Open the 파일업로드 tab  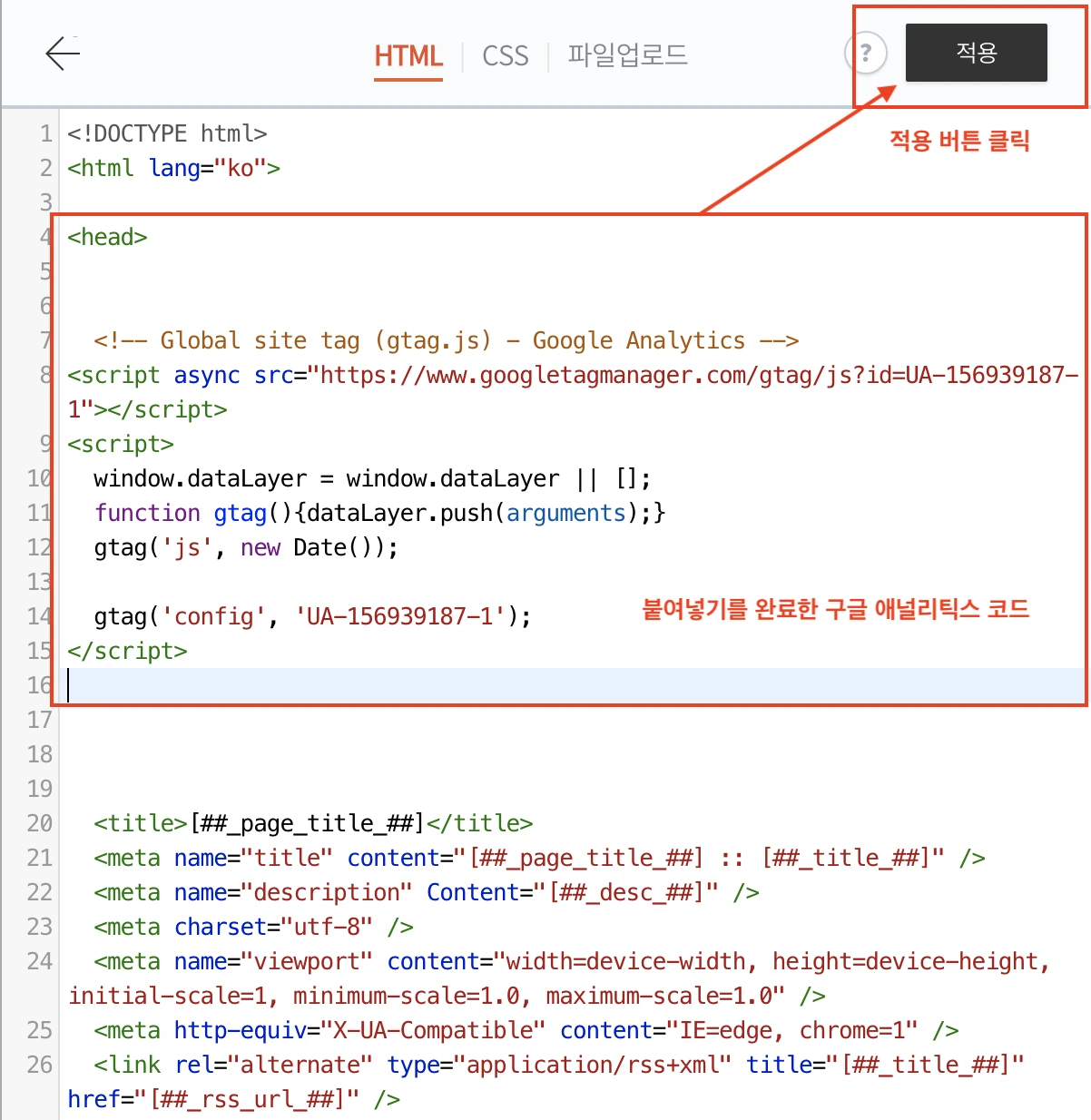(627, 55)
